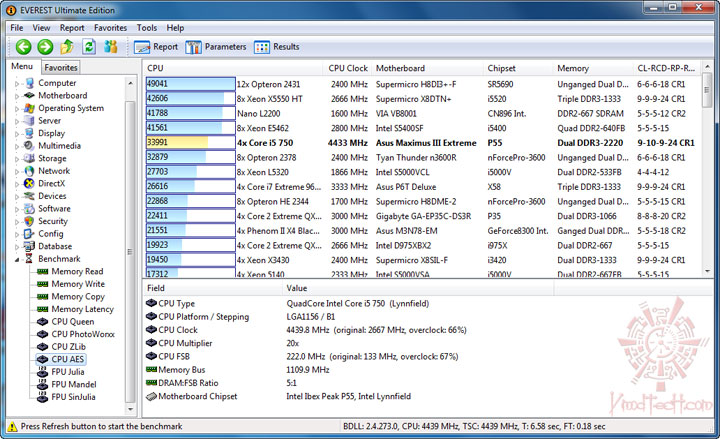Image resolution: width=720 pixels, height=439 pixels.
Task: Open the File menu
Action: 17,28
